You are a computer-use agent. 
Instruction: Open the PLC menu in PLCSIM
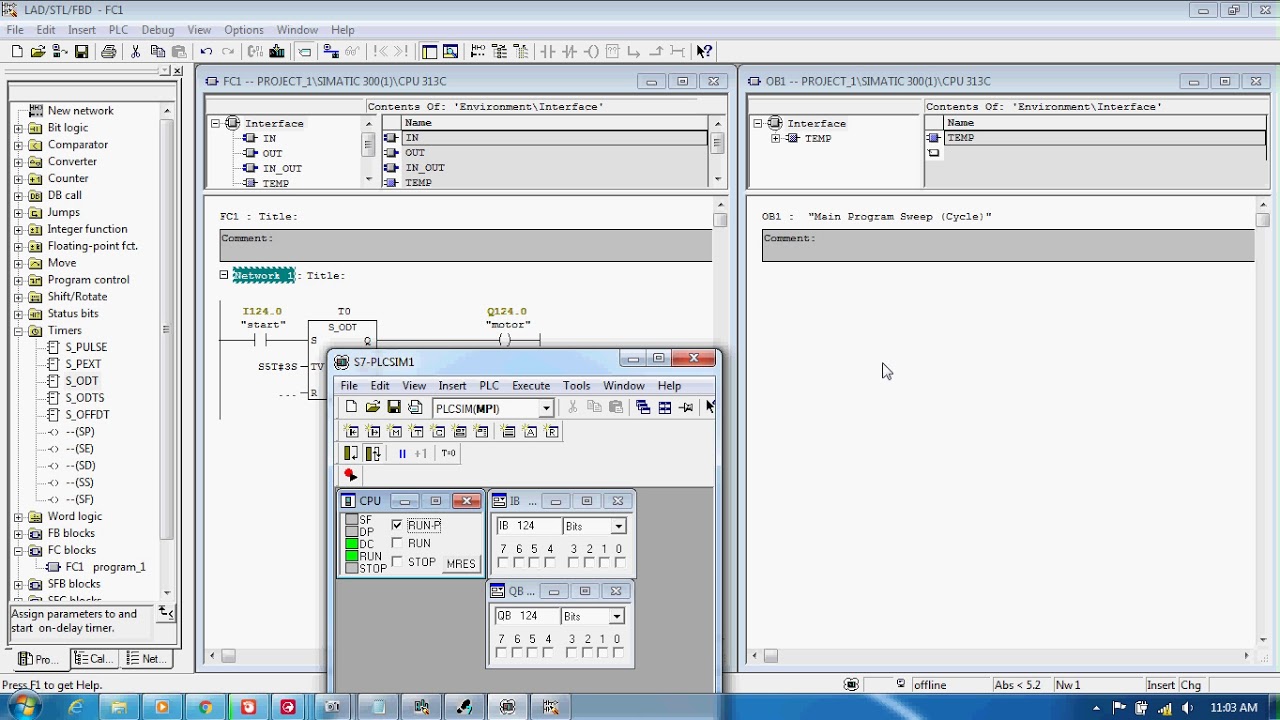489,386
